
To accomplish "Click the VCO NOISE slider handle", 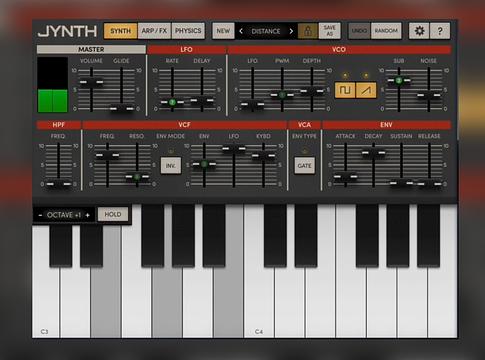I will (429, 95).
